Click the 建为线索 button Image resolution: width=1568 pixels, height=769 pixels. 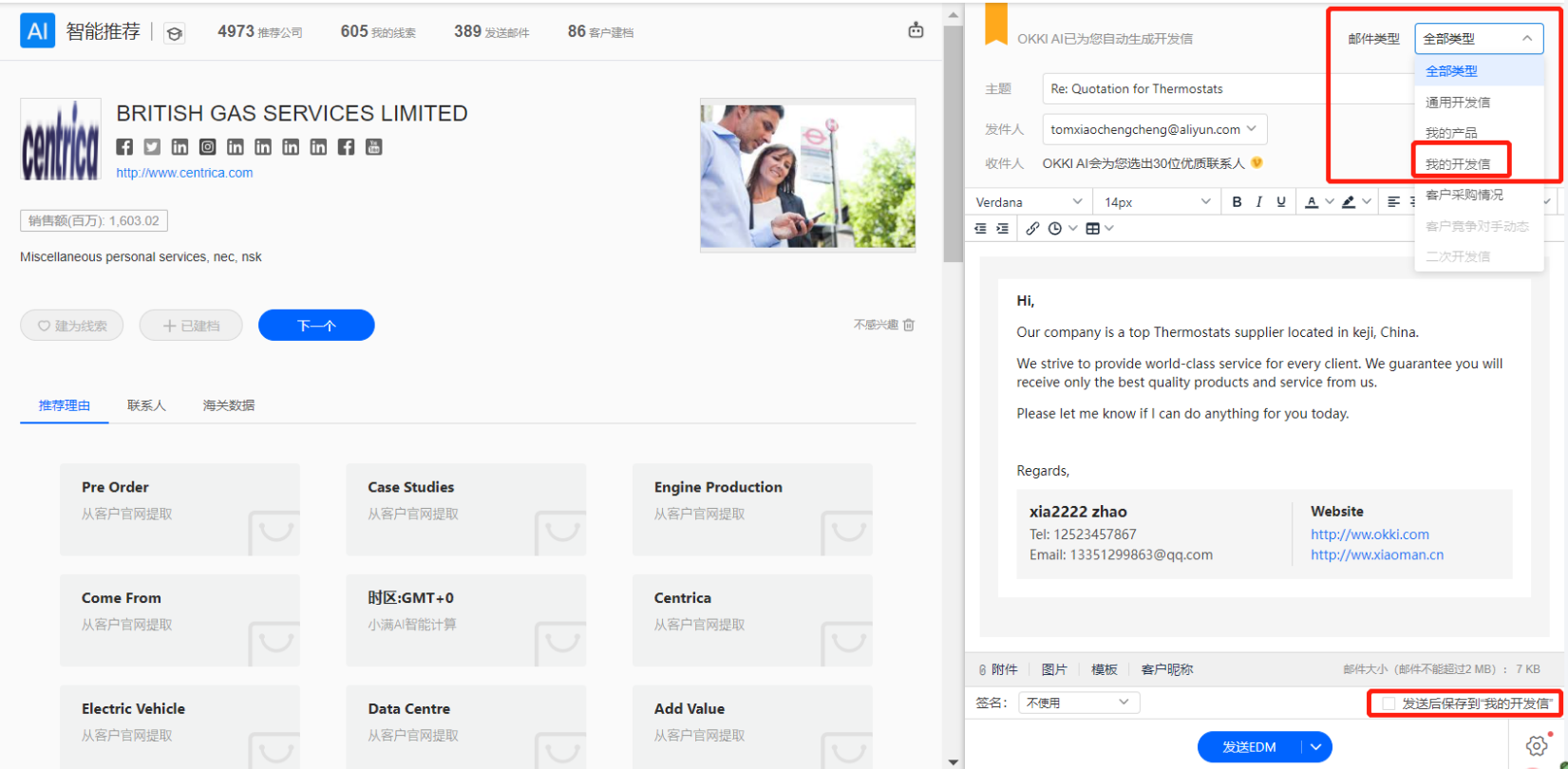pos(72,326)
